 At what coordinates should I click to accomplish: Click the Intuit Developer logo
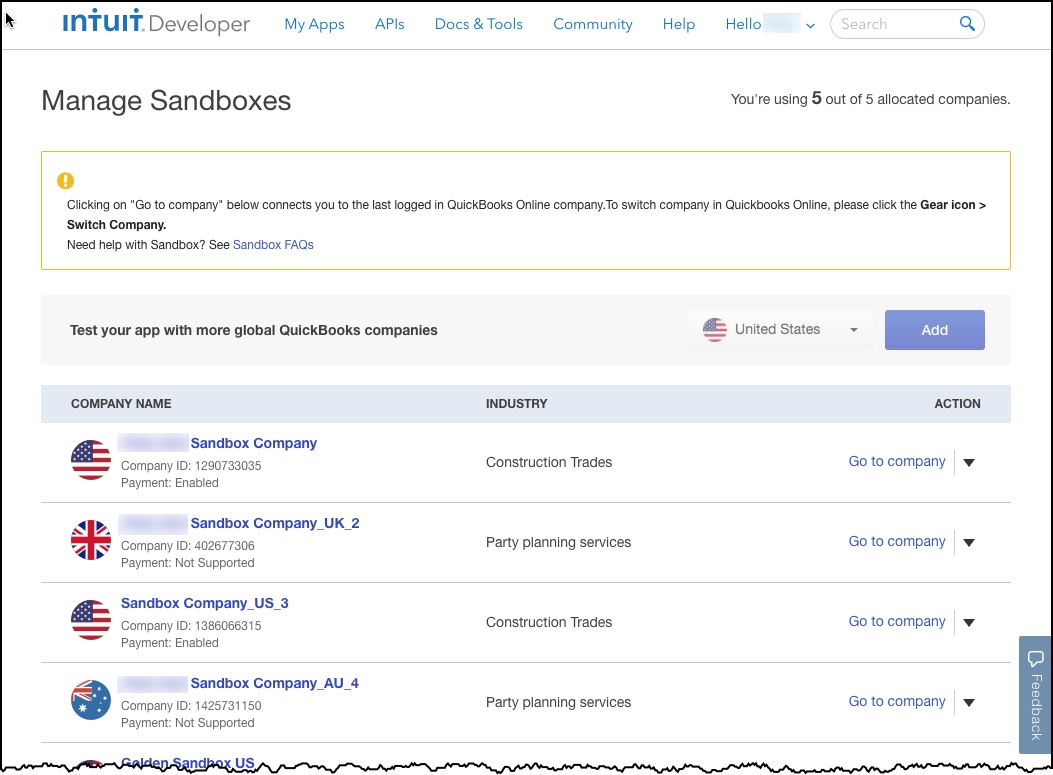tap(155, 24)
